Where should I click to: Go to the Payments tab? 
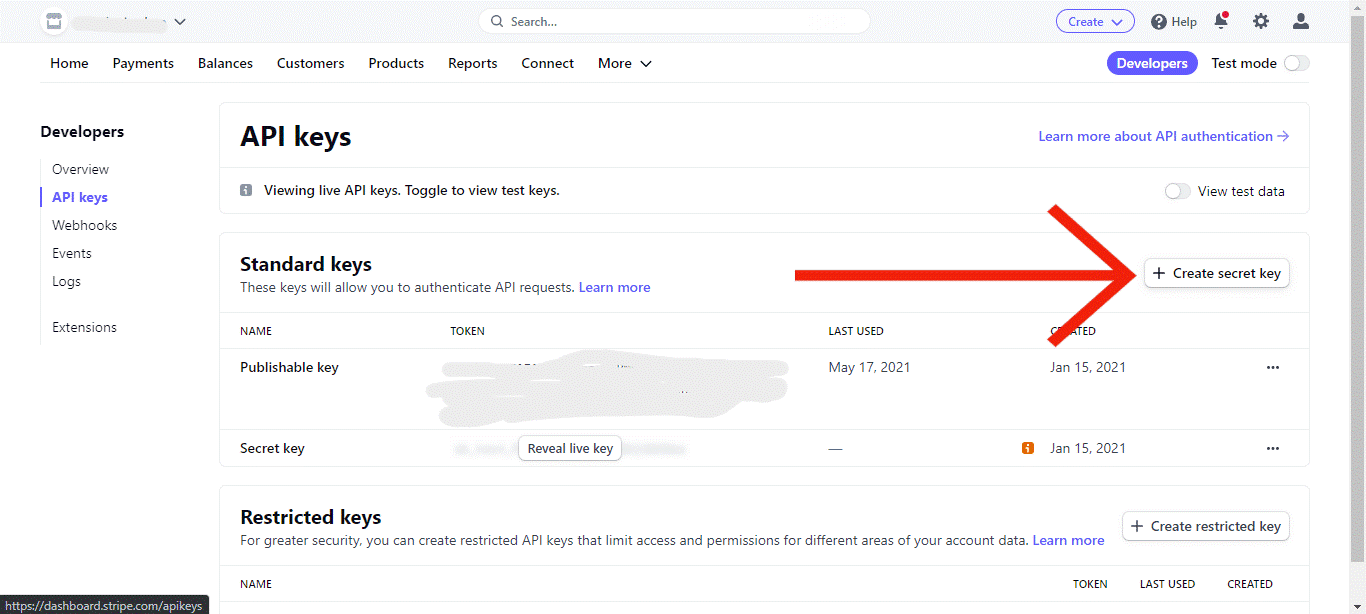tap(143, 63)
